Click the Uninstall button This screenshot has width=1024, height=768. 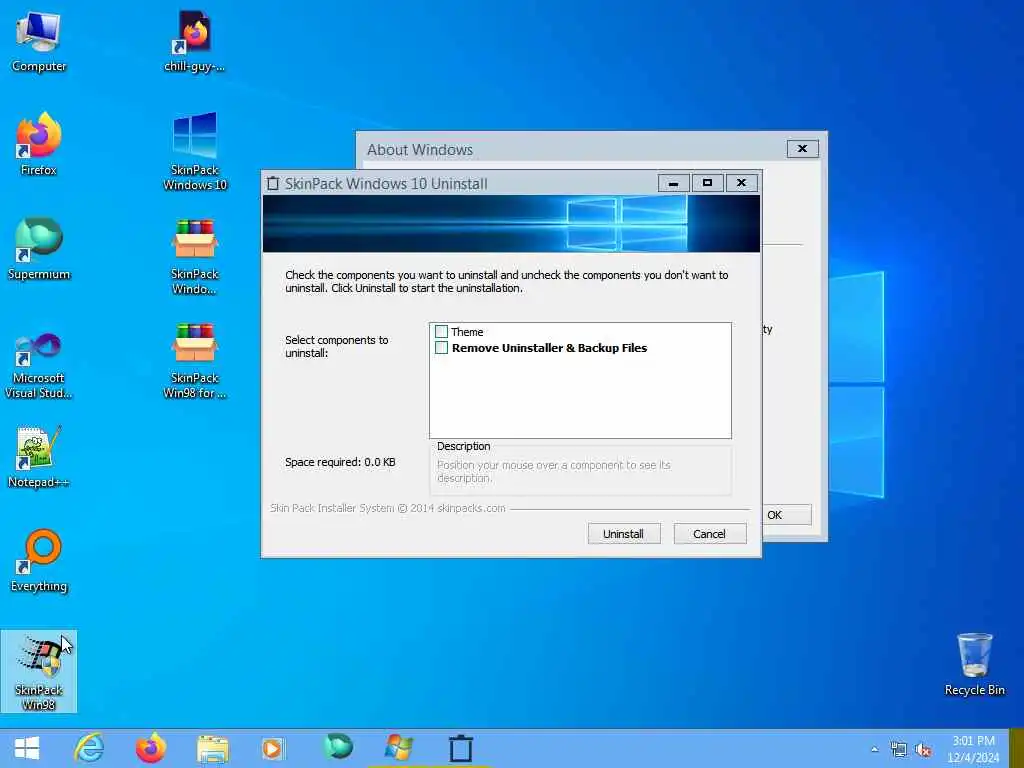624,534
